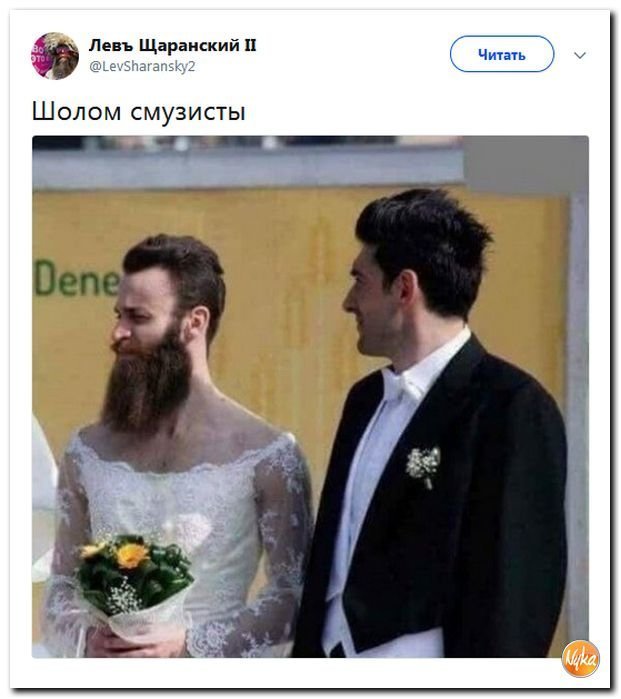This screenshot has width=621, height=699.
Task: Click the Nyka logo watermark
Action: (580, 658)
